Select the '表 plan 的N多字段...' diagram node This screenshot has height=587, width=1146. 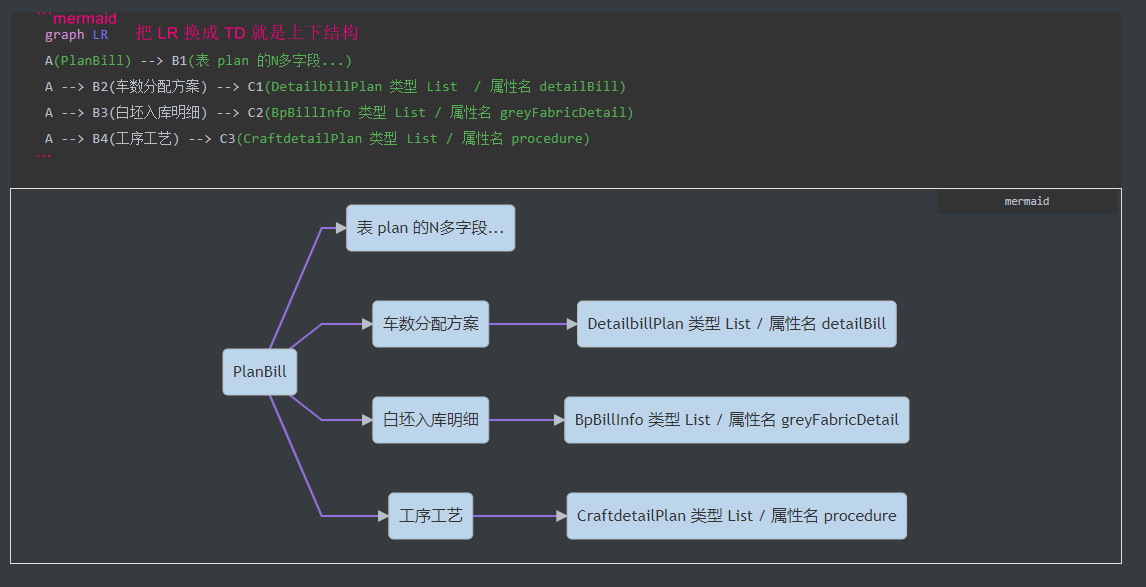pyautogui.click(x=430, y=228)
